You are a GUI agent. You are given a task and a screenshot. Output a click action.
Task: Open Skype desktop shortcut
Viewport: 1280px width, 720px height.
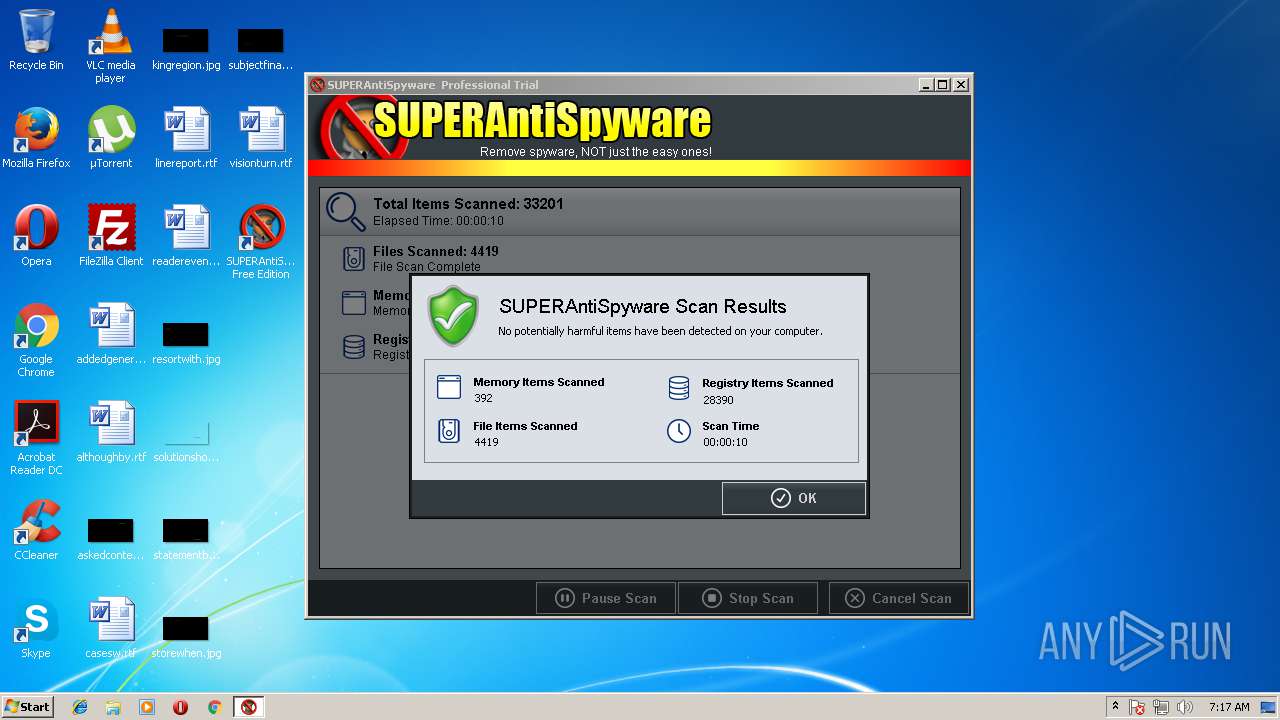36,628
